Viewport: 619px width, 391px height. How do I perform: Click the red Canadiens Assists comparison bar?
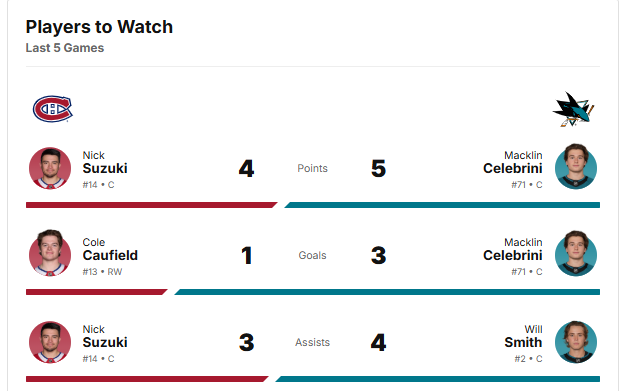click(x=147, y=379)
